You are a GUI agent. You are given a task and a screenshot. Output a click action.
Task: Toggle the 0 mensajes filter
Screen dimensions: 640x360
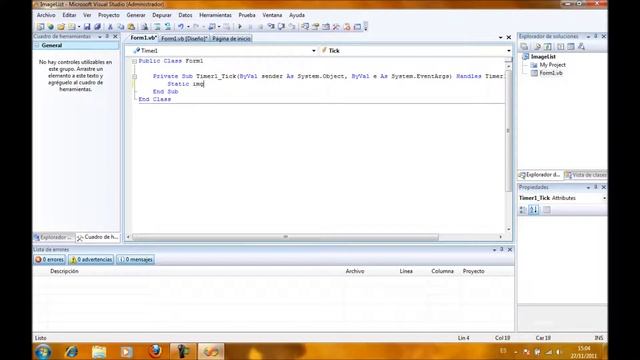tap(136, 260)
